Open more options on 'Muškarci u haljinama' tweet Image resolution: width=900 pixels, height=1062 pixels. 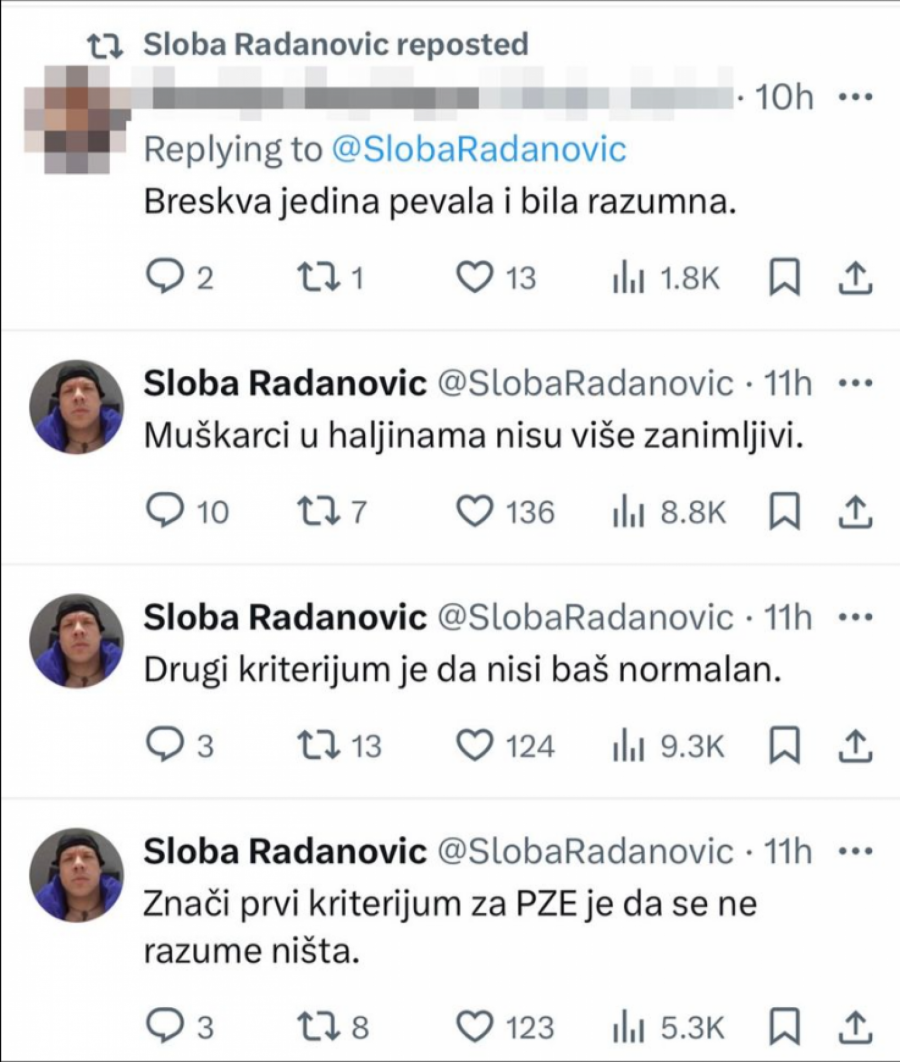854,385
